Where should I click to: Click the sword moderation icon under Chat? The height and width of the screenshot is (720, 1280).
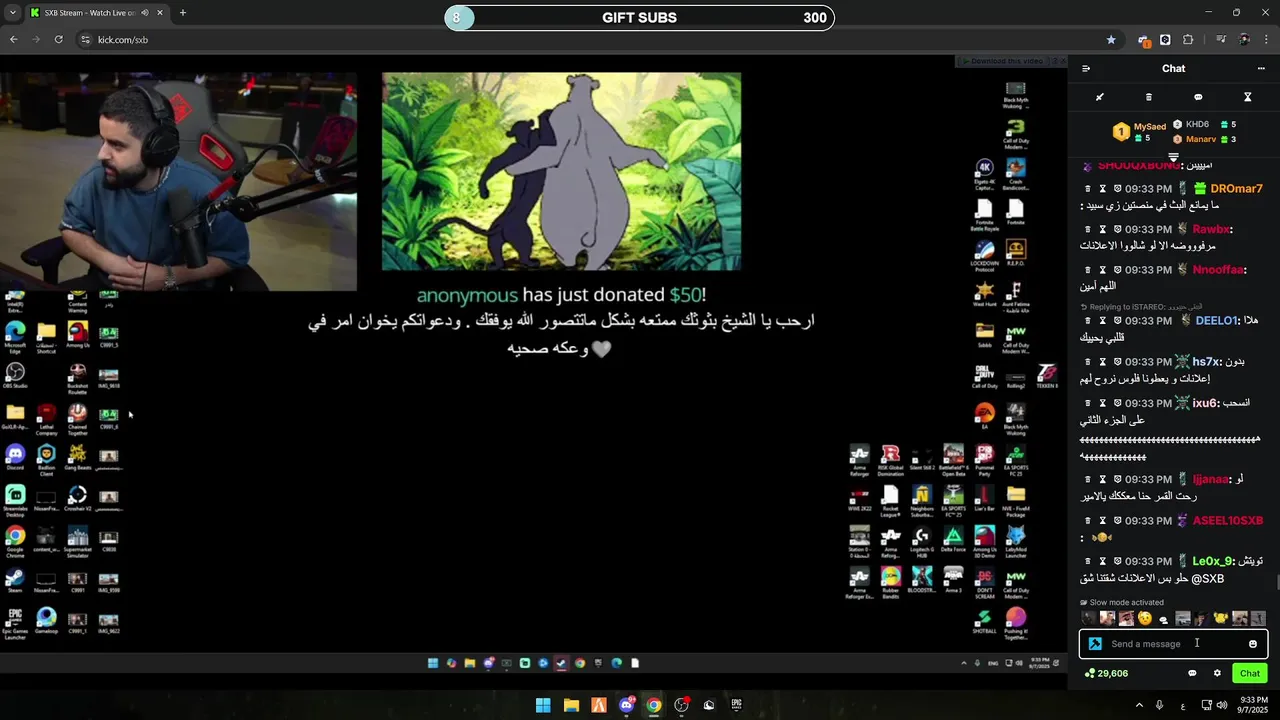1100,97
